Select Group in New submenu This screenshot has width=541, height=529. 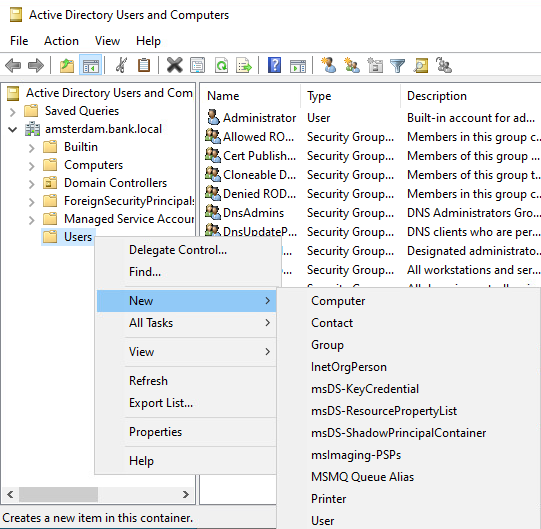click(409, 345)
